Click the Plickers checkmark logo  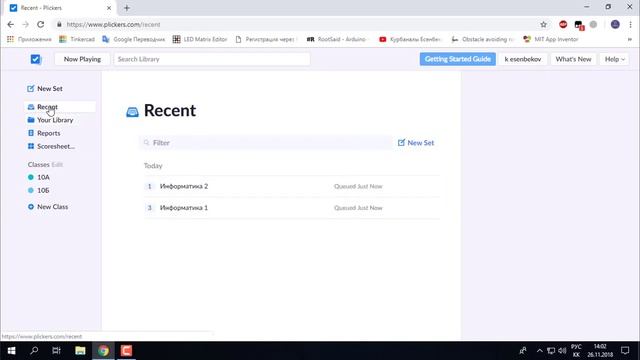[36, 59]
